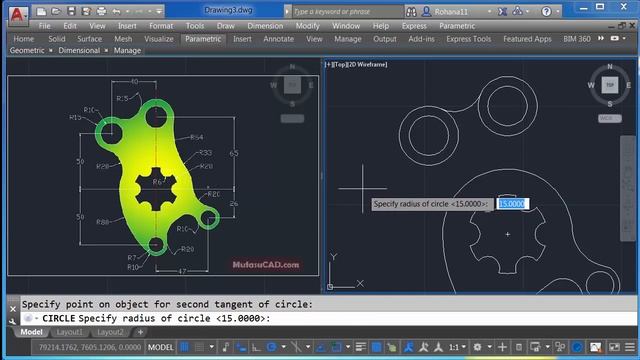Viewport: 640px width, 360px height.
Task: Toggle dynamic input in status bar
Action: pos(241,347)
